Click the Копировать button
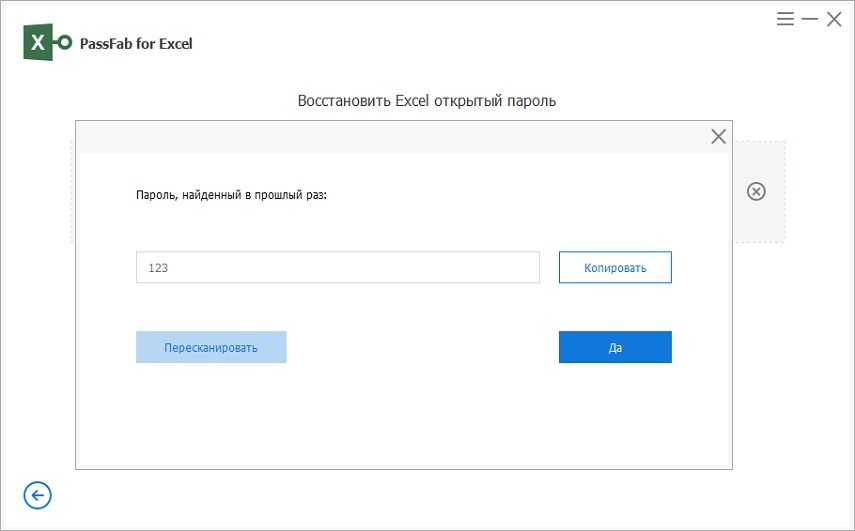 pos(615,267)
